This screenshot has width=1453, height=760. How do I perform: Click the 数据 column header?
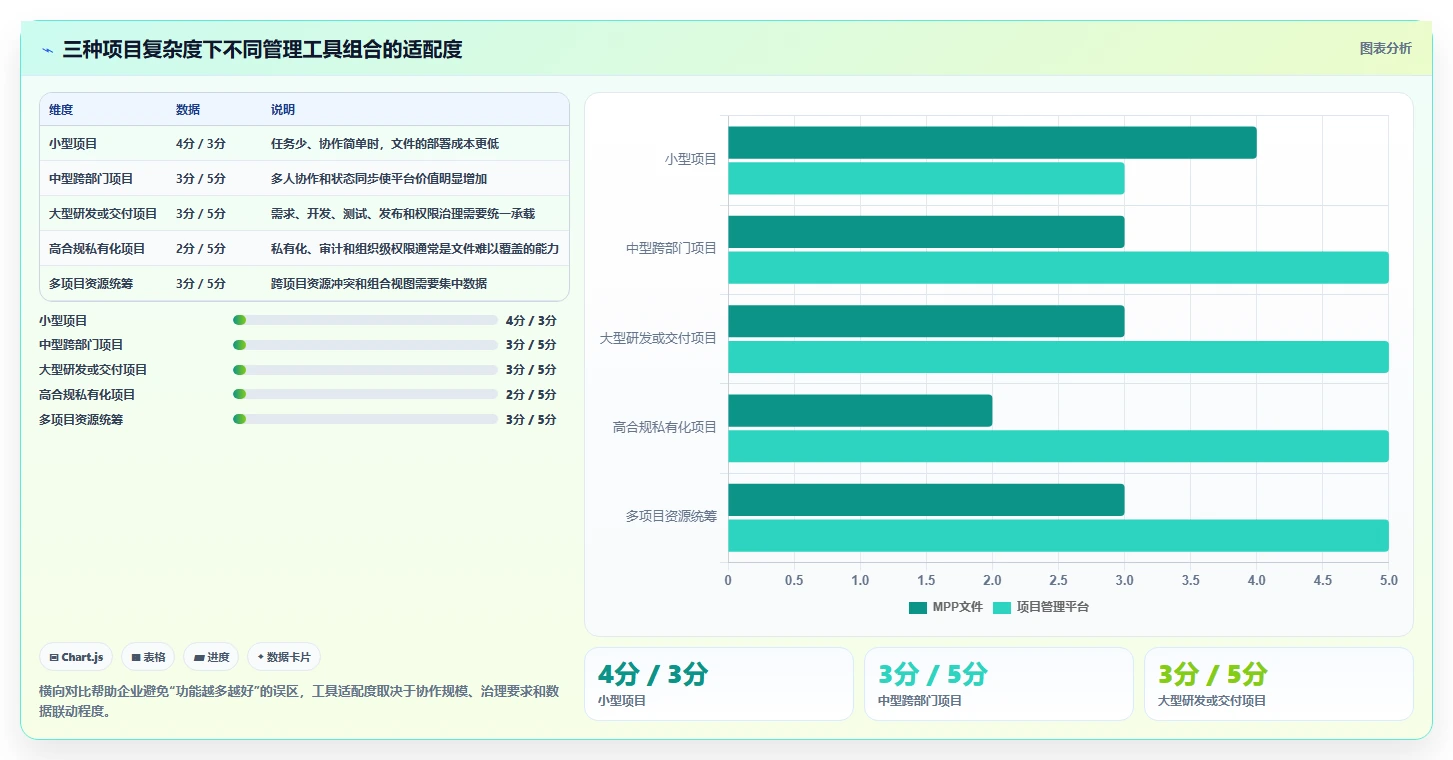click(188, 109)
